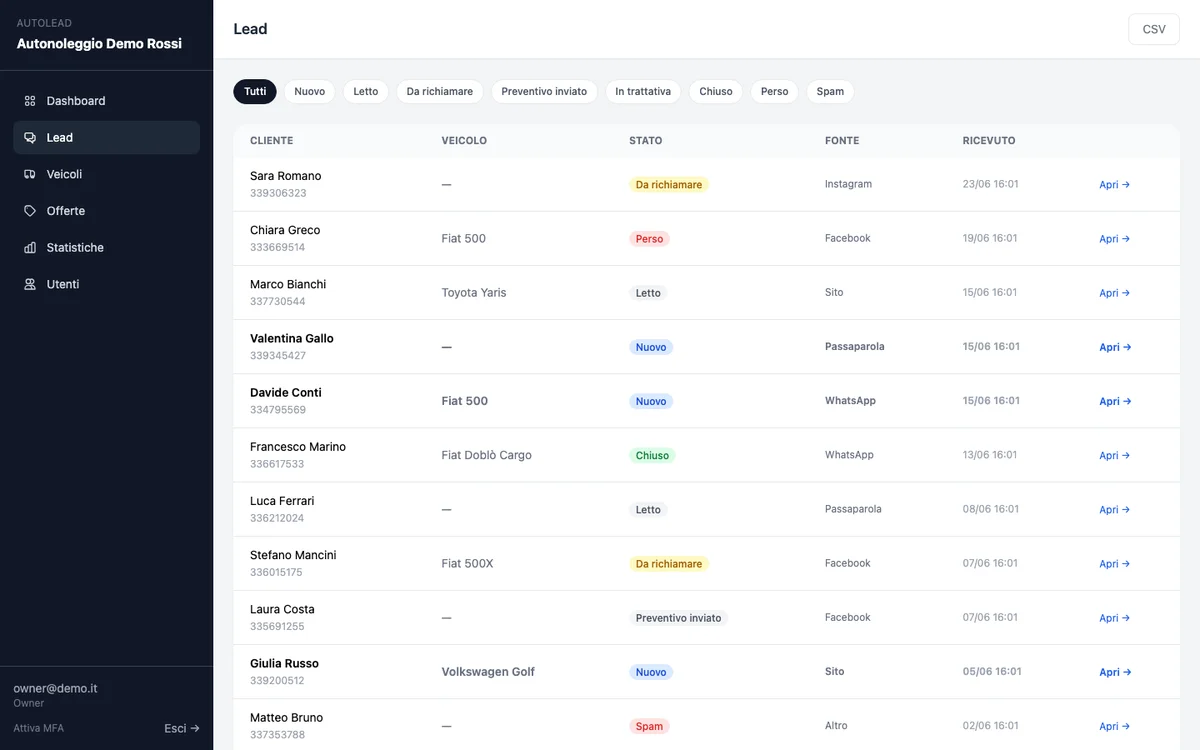Open Luca Ferrari's lead via Apri
This screenshot has width=1200, height=750.
(x=1114, y=510)
